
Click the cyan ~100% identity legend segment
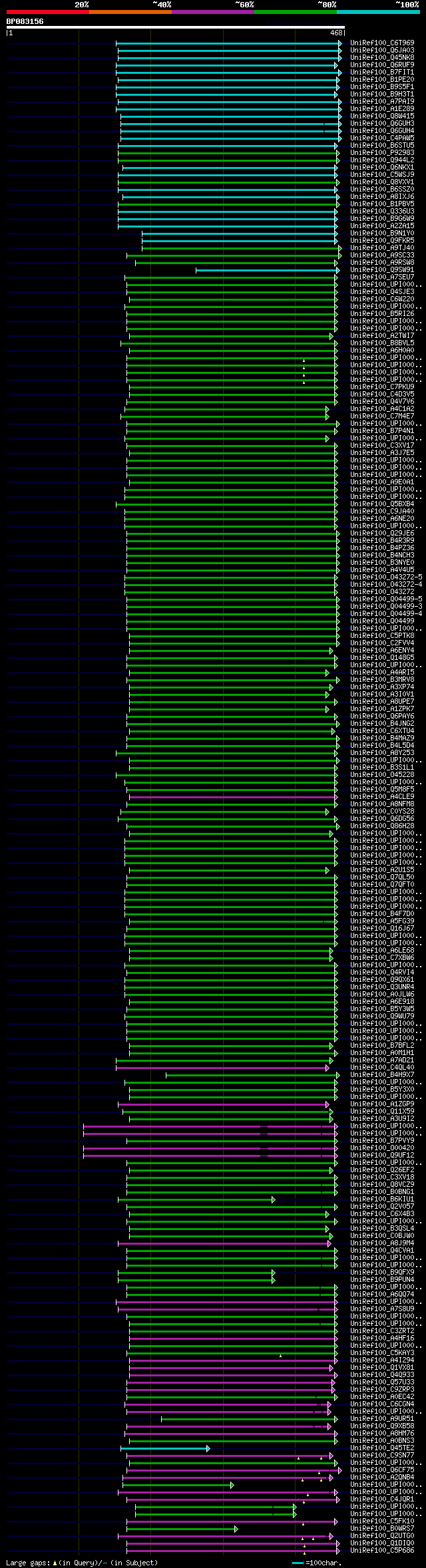378,12
